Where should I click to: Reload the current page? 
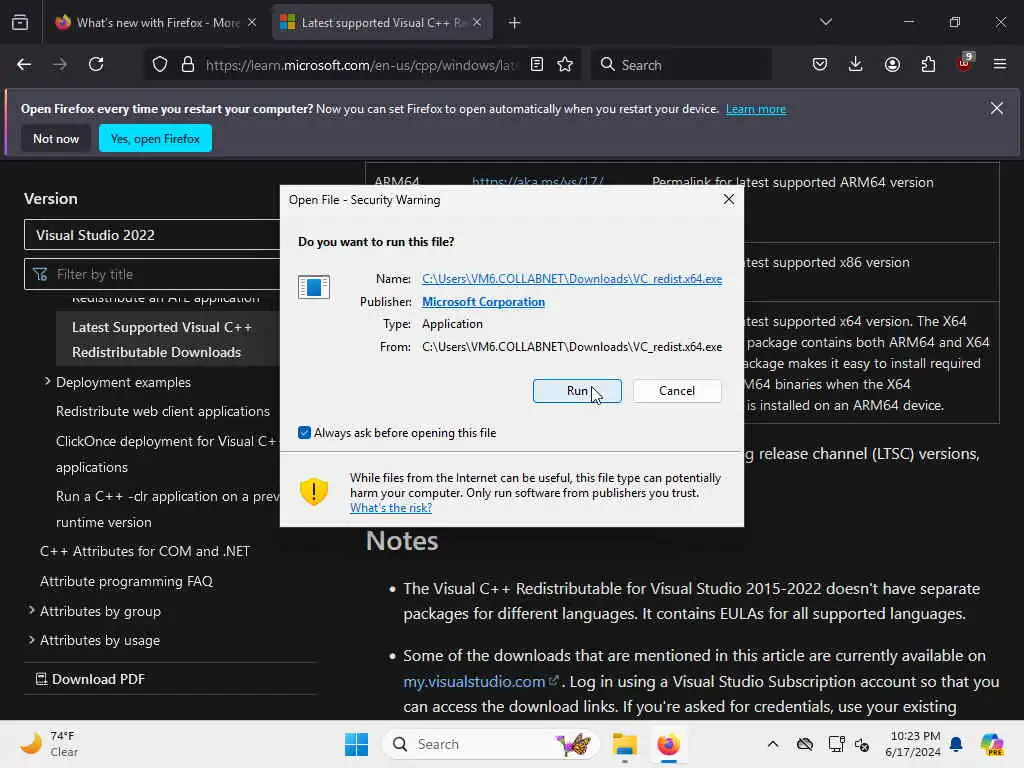96,65
